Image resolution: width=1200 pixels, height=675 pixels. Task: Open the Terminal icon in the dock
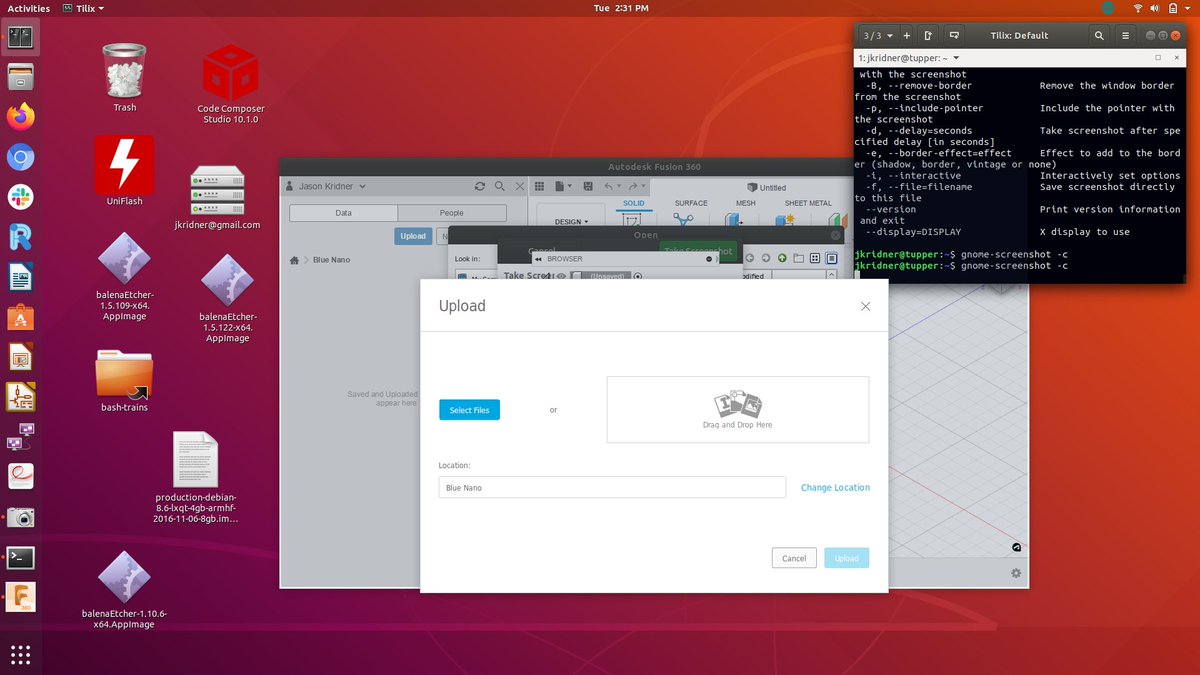pyautogui.click(x=21, y=557)
